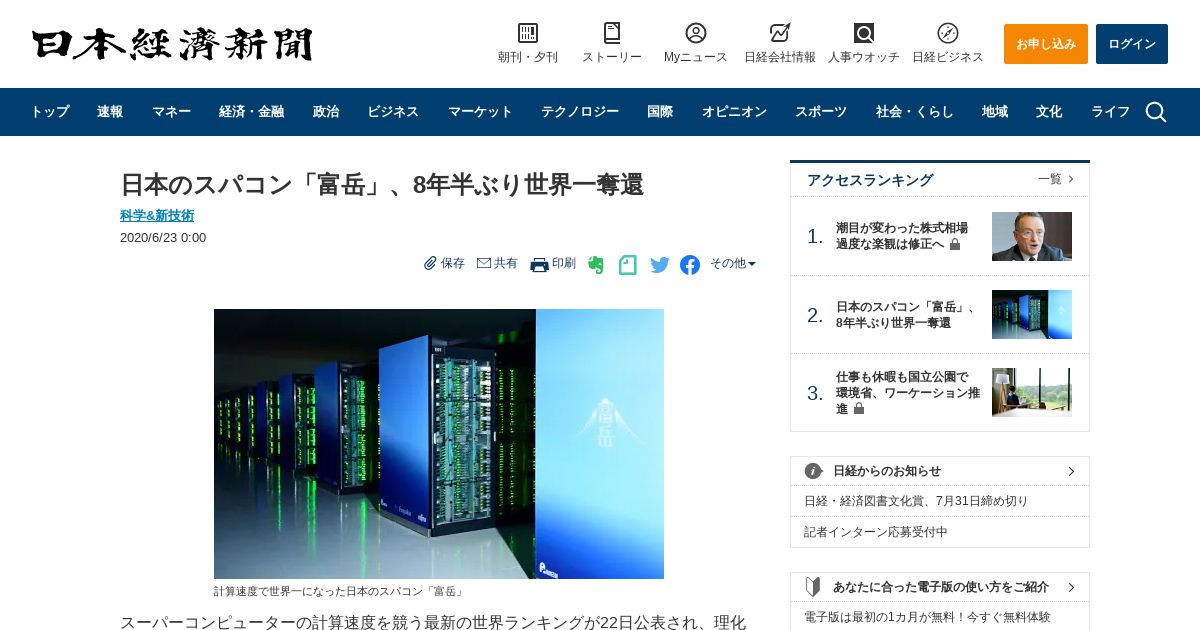Select the マーケット menu item
The image size is (1200, 630).
pyautogui.click(x=480, y=112)
